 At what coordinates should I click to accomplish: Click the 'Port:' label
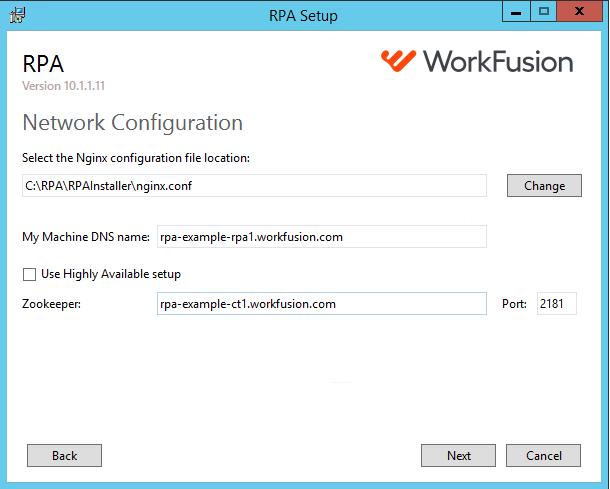514,304
